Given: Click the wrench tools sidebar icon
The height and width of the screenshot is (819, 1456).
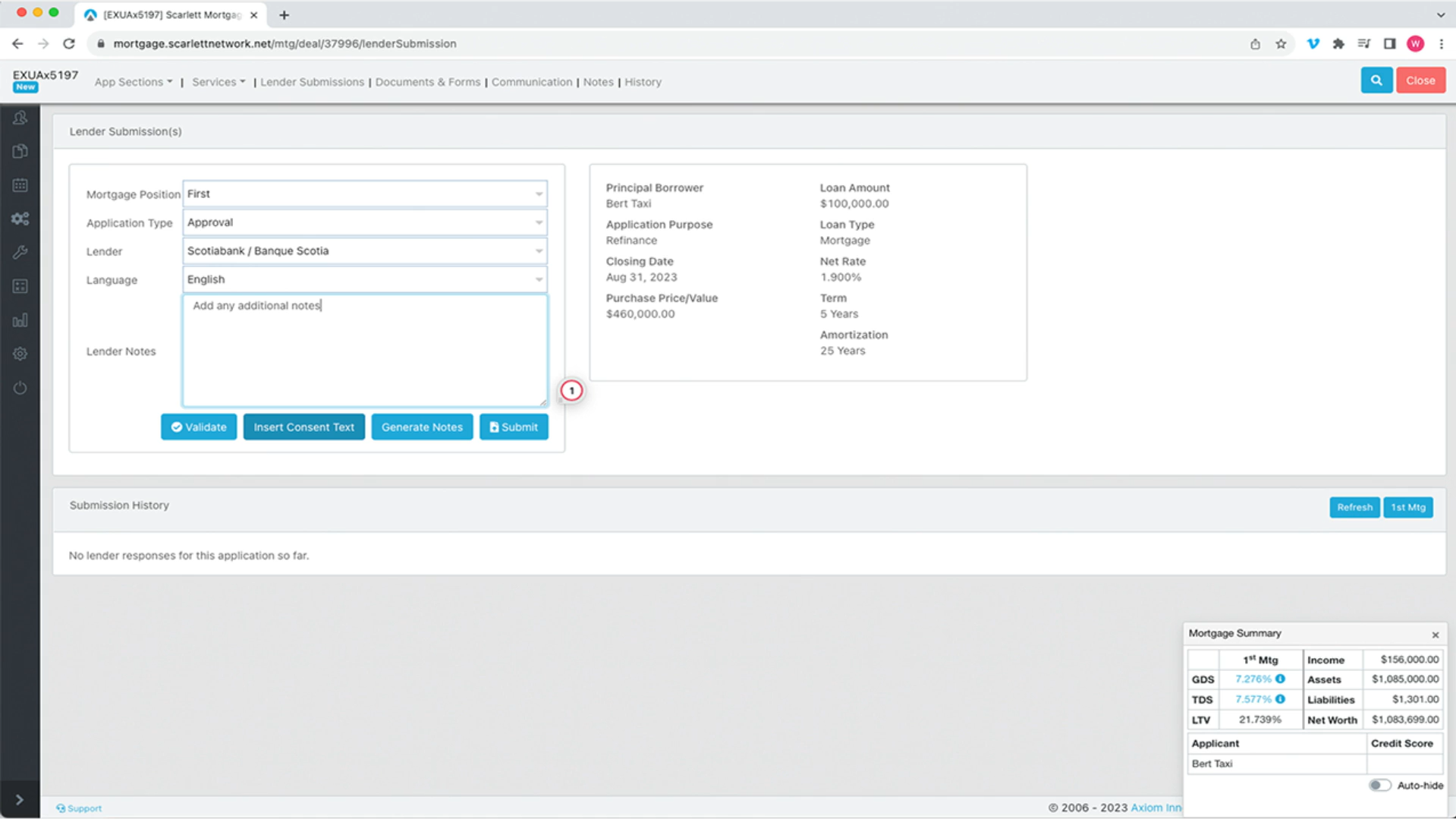Looking at the screenshot, I should pos(20,252).
